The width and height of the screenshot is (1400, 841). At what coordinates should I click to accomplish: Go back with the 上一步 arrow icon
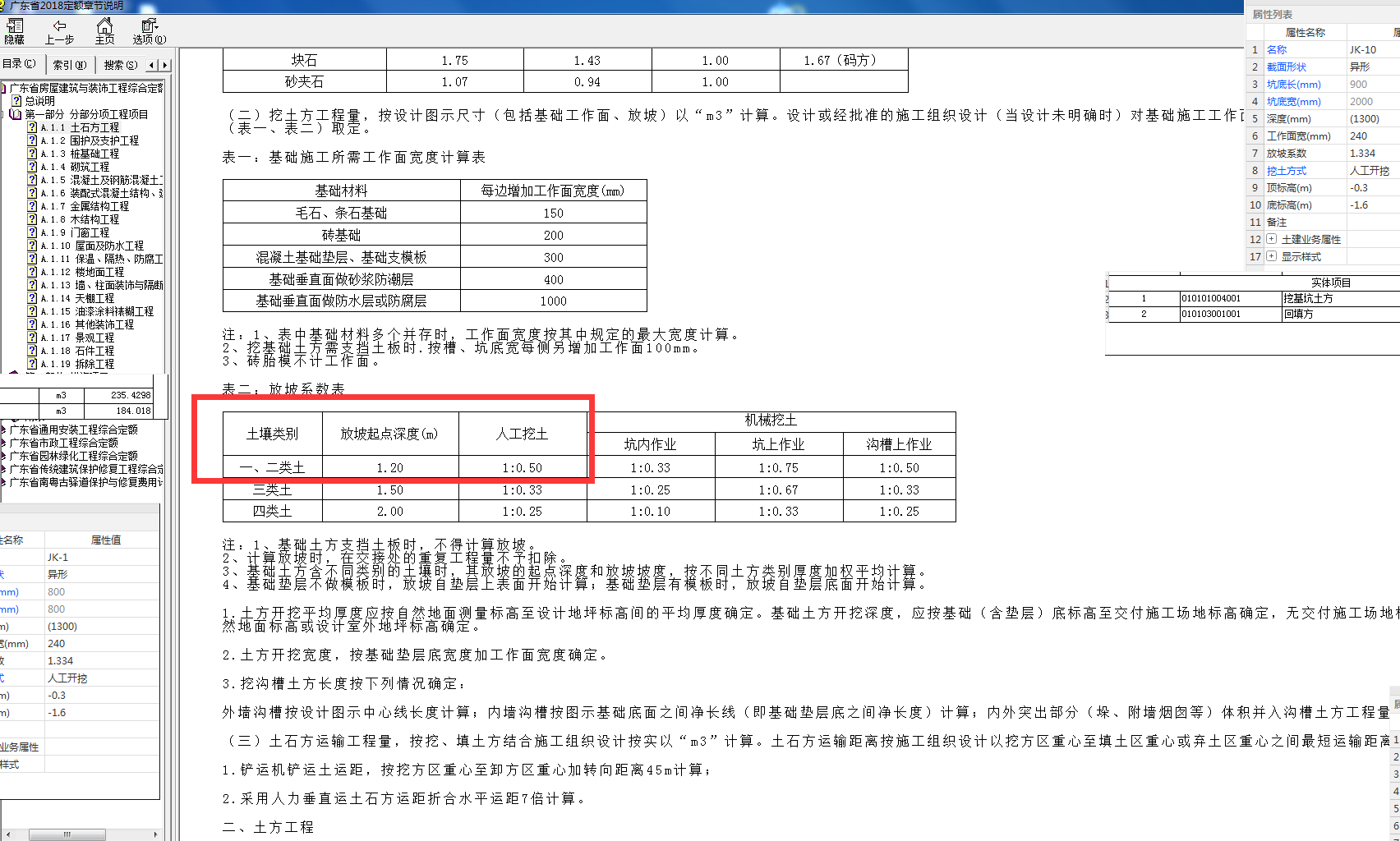coord(59,26)
